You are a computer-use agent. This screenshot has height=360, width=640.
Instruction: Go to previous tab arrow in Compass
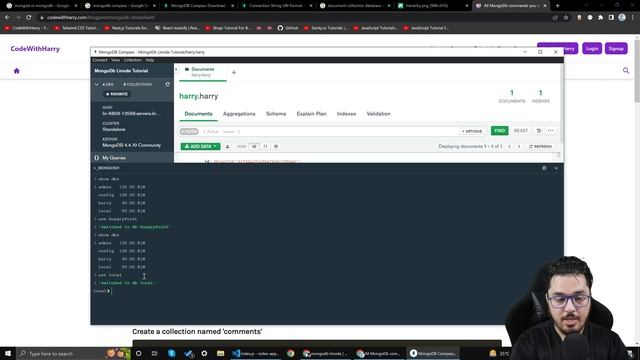point(176,69)
